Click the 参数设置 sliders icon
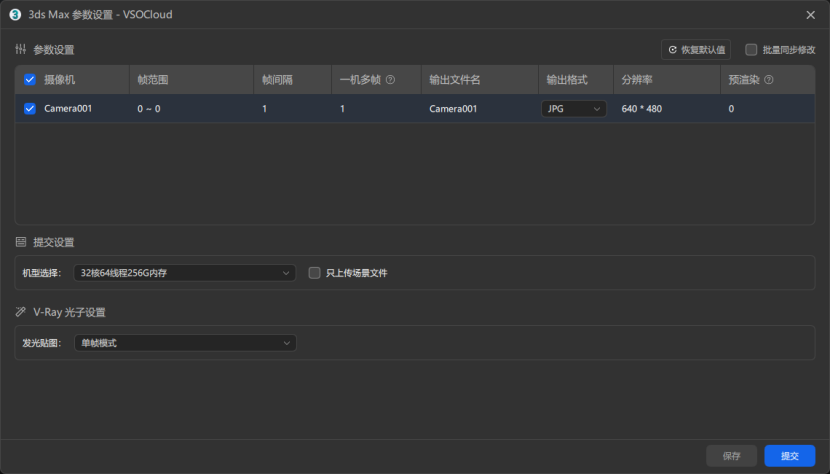Viewport: 830px width, 474px height. coord(21,49)
